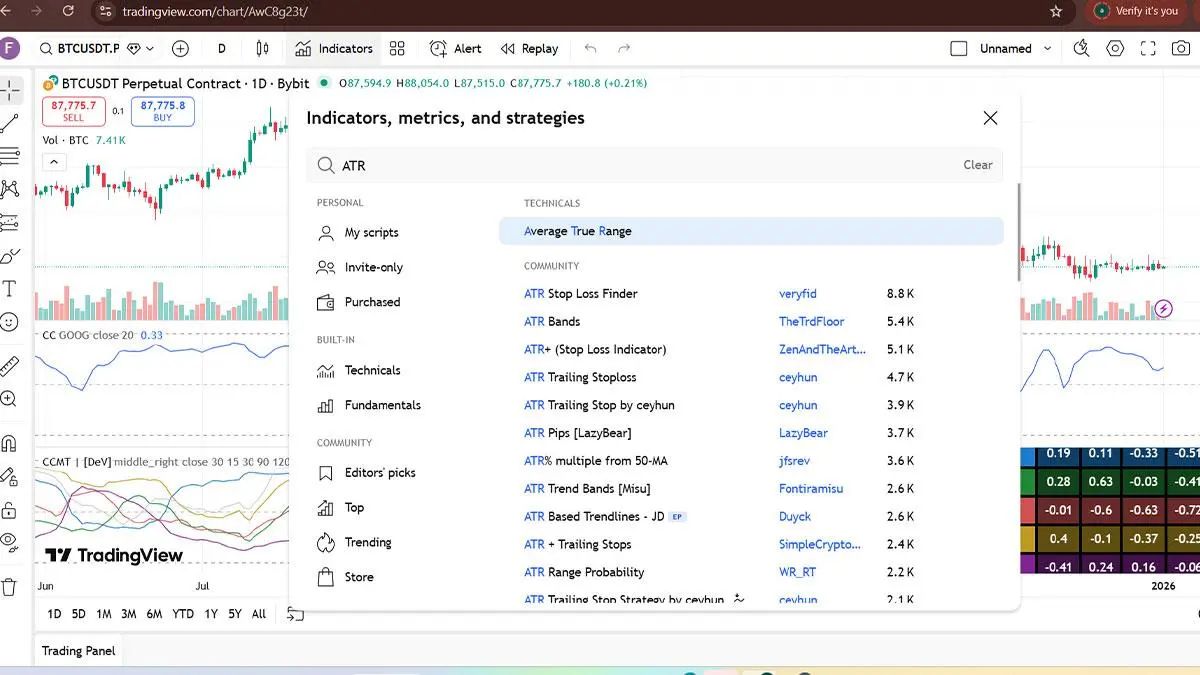Select the trend line drawing tool
Screen dimensions: 1200x675
(10, 123)
